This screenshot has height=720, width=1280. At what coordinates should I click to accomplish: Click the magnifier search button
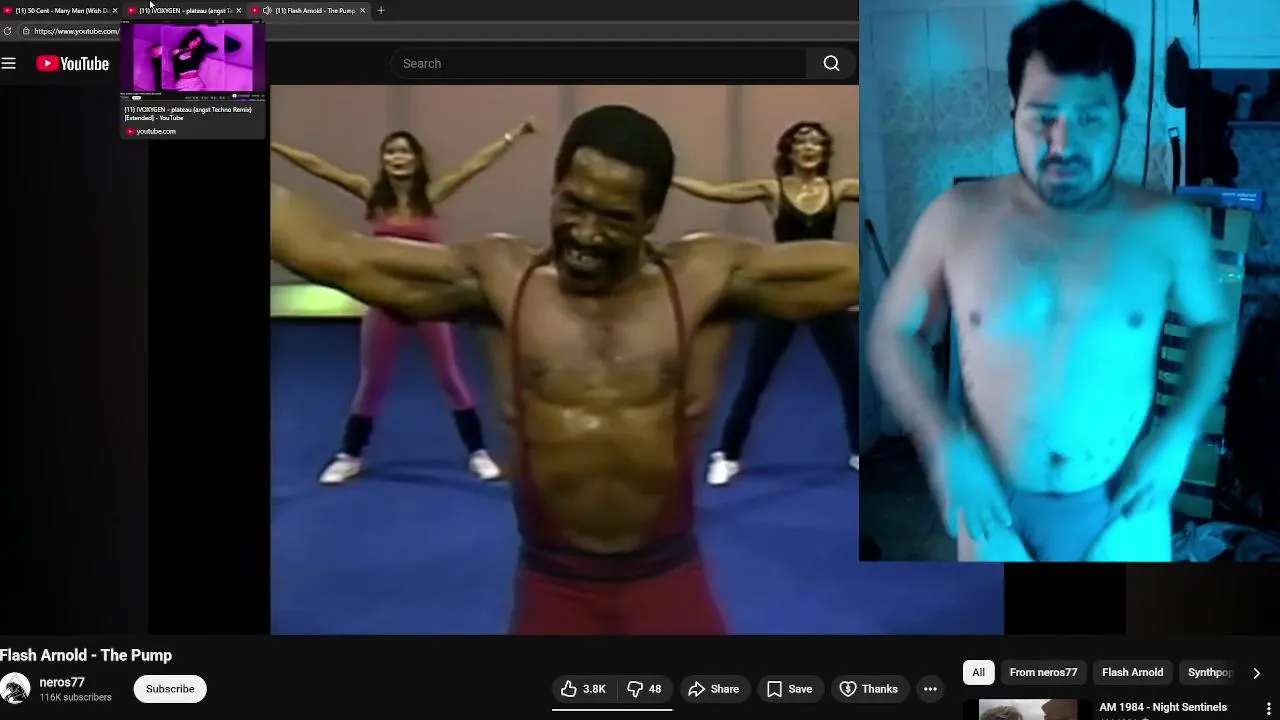(x=831, y=63)
